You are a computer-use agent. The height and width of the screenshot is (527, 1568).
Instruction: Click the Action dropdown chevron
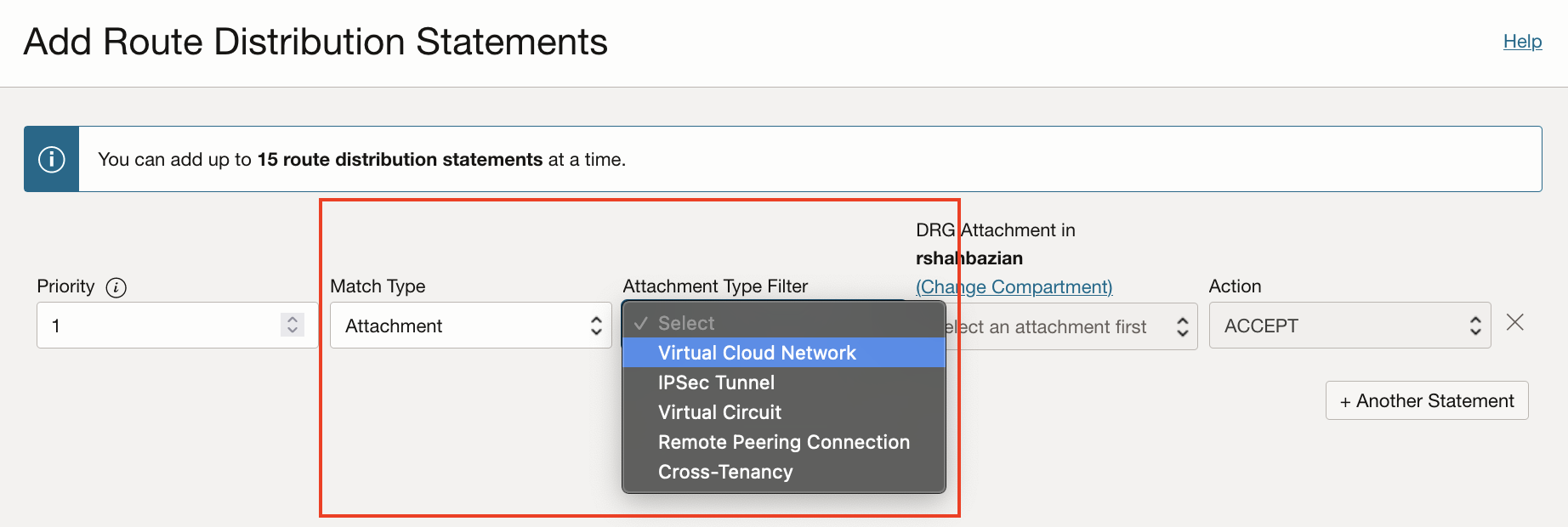(x=1475, y=325)
